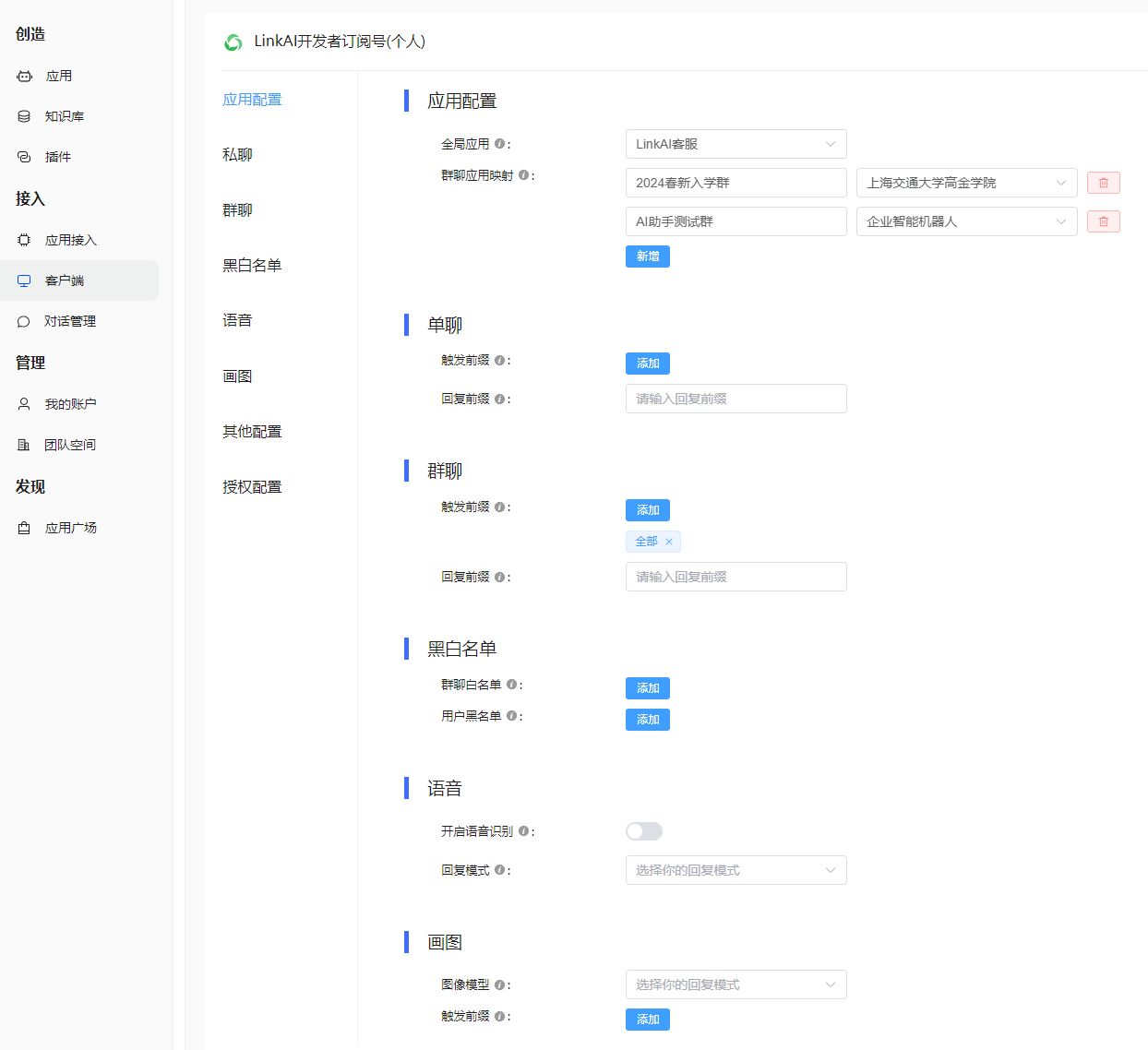Click 添加 for 用户黑名单
This screenshot has height=1050, width=1148.
click(648, 720)
